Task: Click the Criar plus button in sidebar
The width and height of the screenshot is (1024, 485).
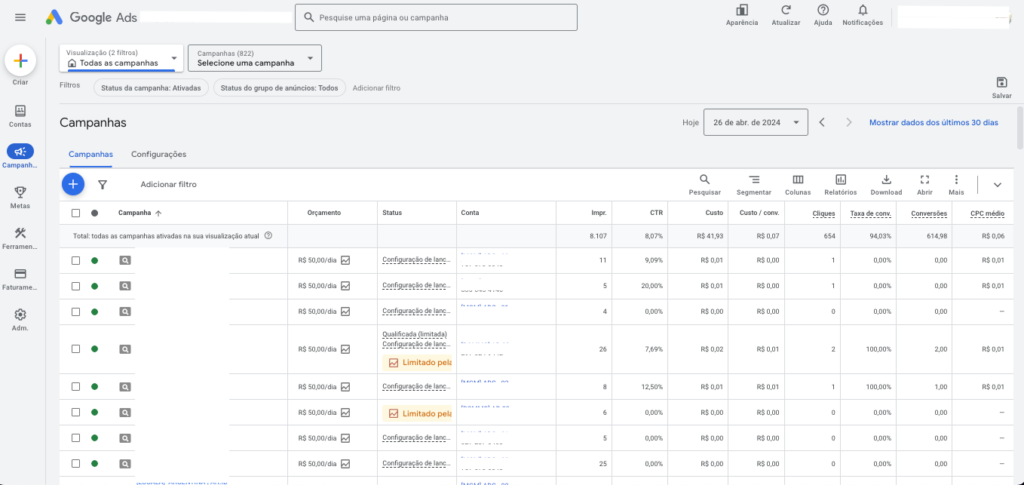Action: pos(20,61)
